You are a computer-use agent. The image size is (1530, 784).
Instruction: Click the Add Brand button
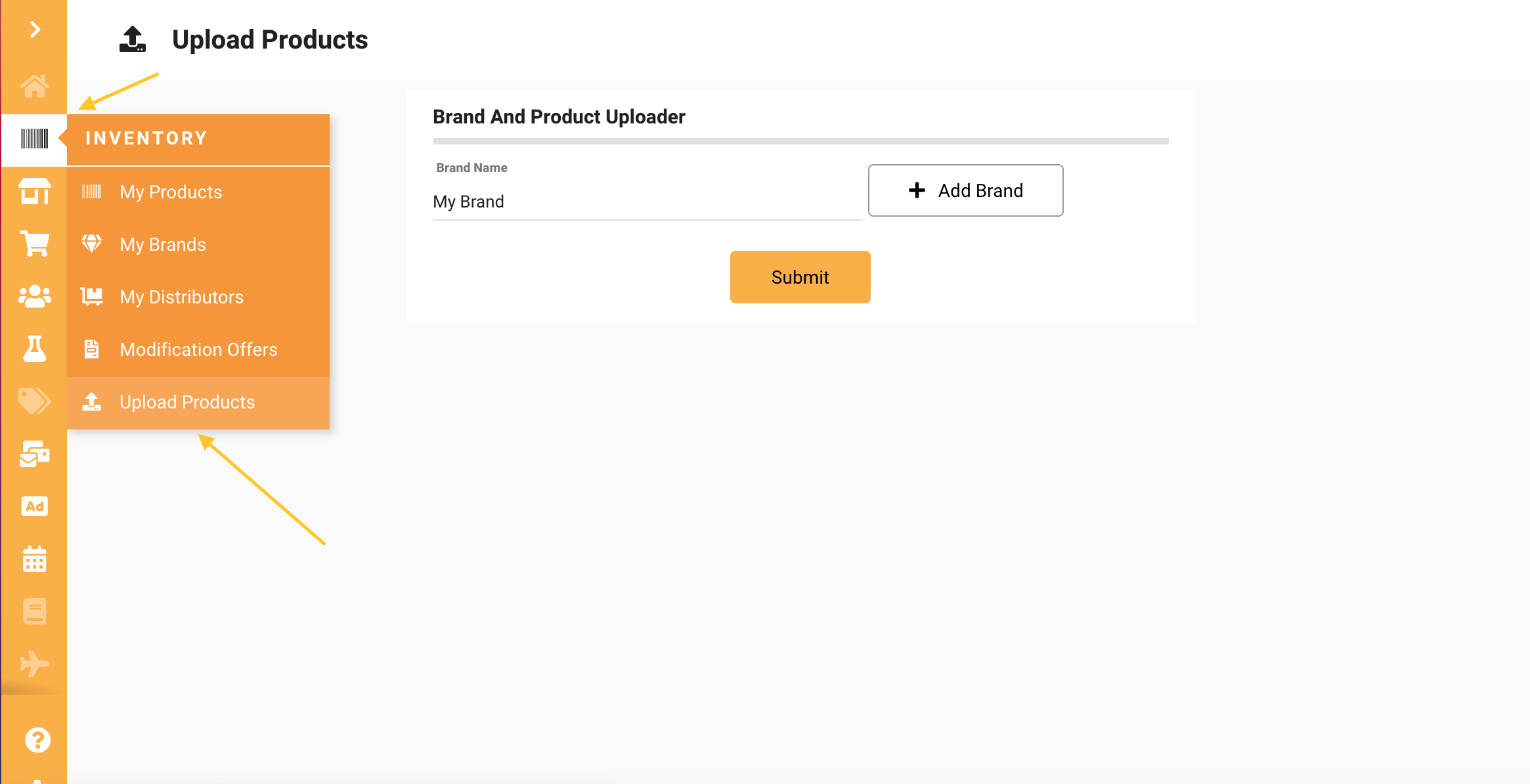[x=965, y=190]
